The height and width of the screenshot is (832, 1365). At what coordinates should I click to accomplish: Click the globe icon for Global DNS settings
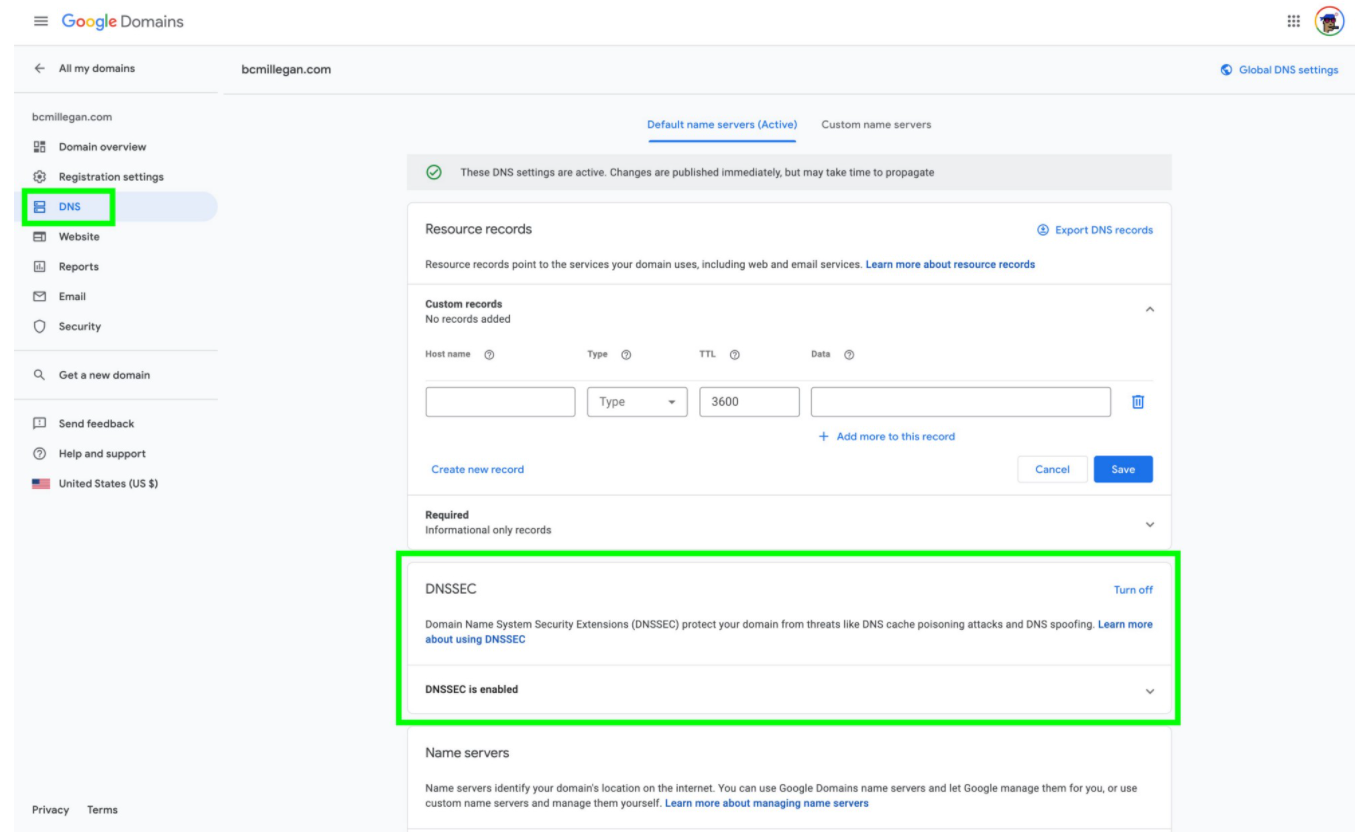click(x=1227, y=70)
